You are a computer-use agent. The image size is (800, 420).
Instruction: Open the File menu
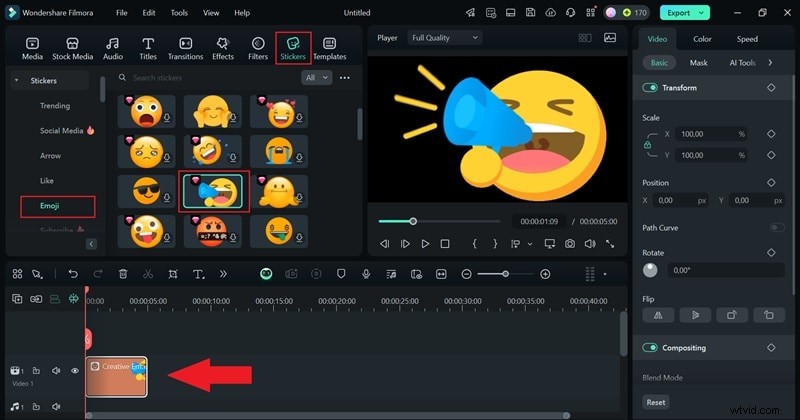tap(121, 13)
